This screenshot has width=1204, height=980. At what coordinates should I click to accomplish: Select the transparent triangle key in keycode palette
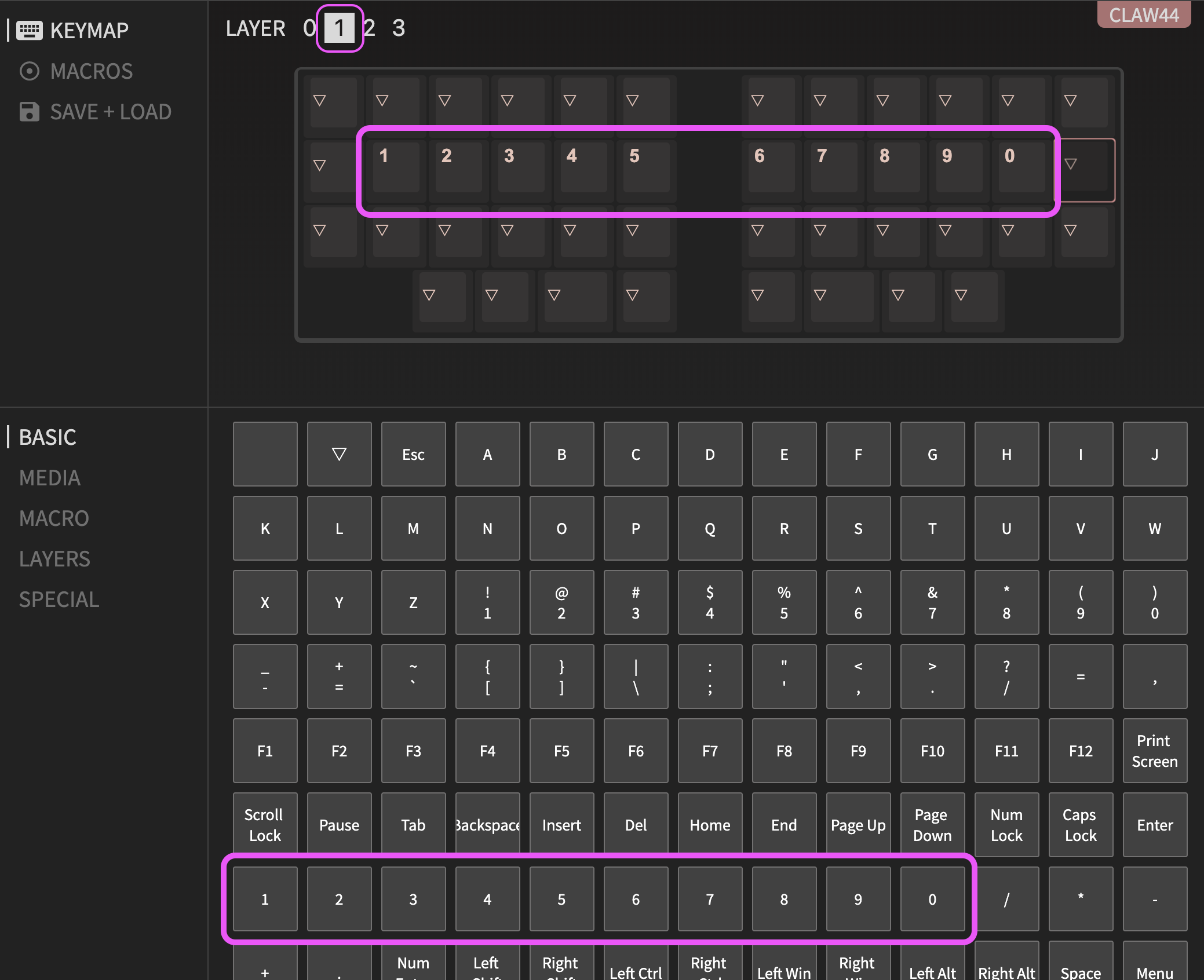click(x=339, y=454)
